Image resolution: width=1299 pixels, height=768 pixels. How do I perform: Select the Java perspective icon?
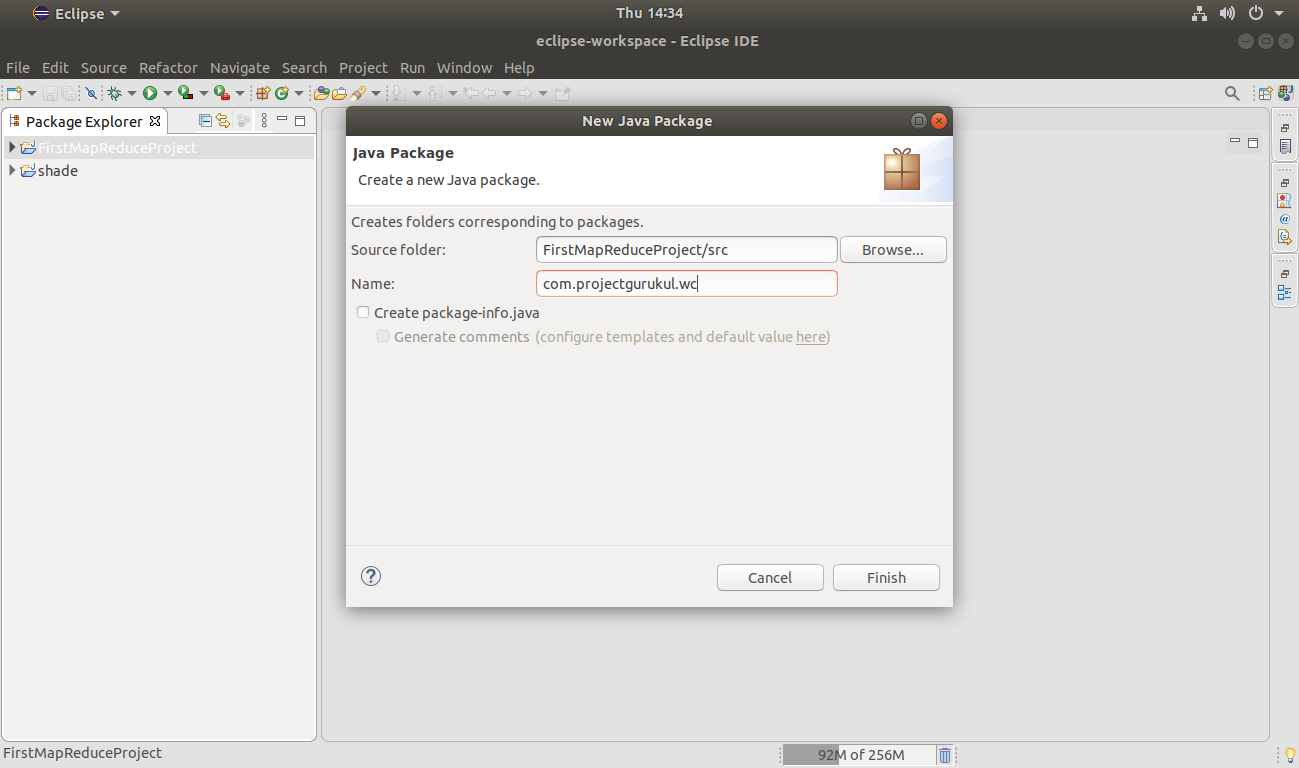click(x=1284, y=93)
